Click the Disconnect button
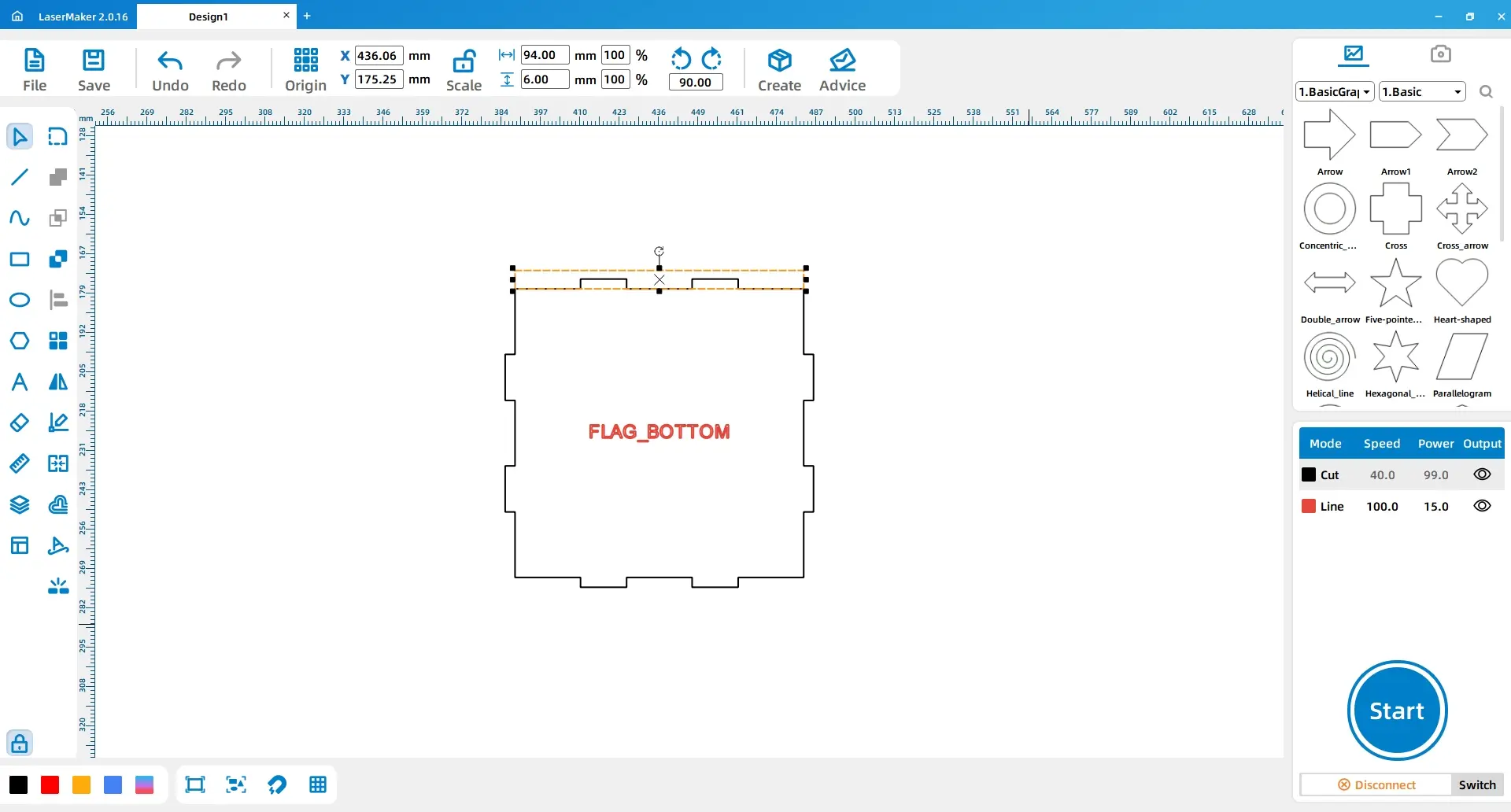 coord(1376,784)
